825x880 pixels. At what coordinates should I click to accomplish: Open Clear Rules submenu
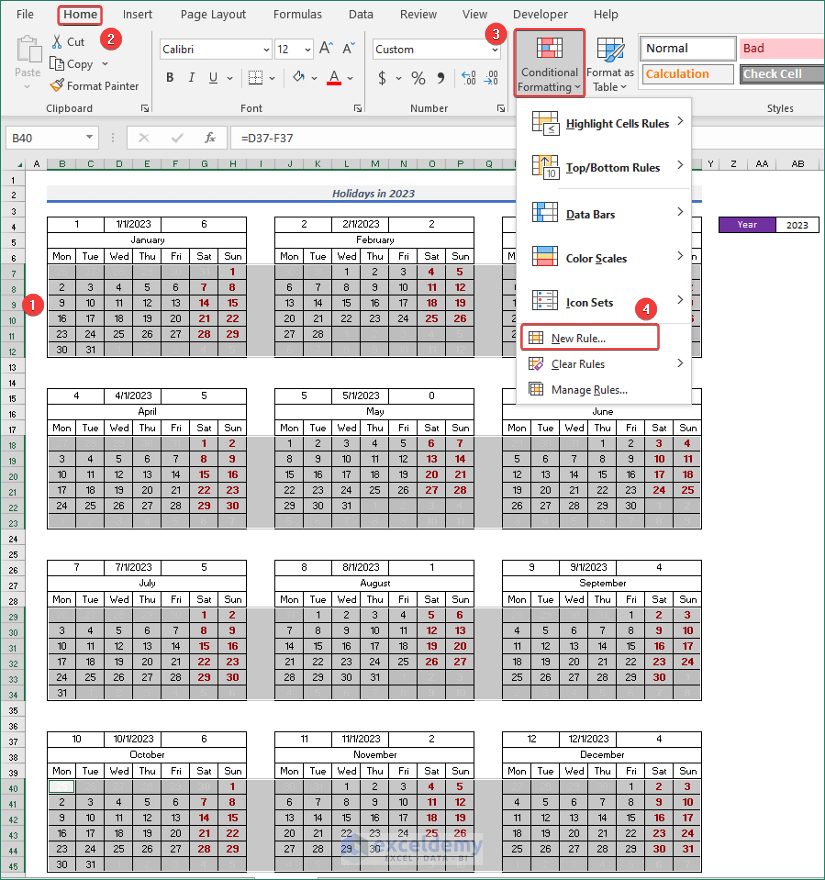tap(604, 364)
